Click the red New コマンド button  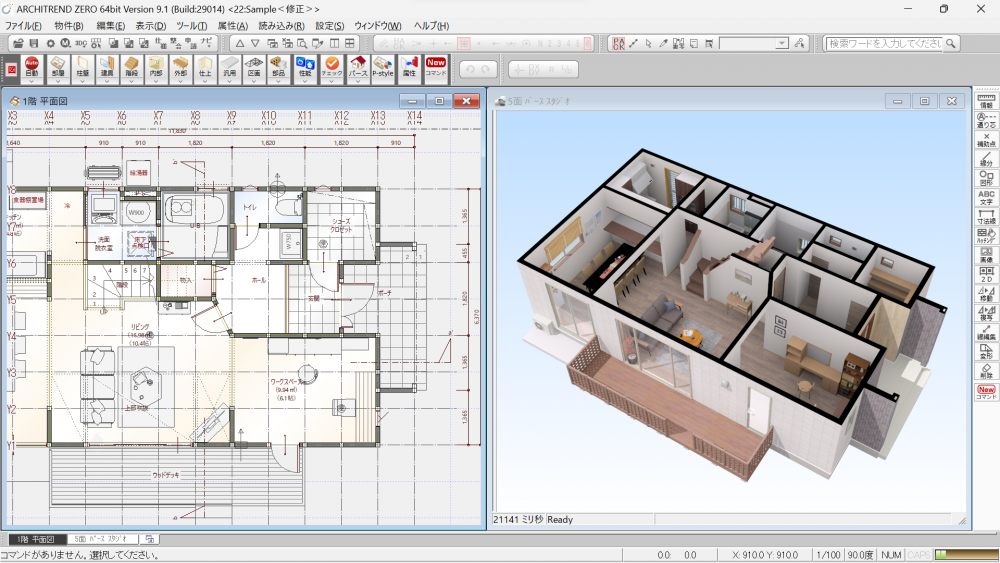[x=436, y=67]
